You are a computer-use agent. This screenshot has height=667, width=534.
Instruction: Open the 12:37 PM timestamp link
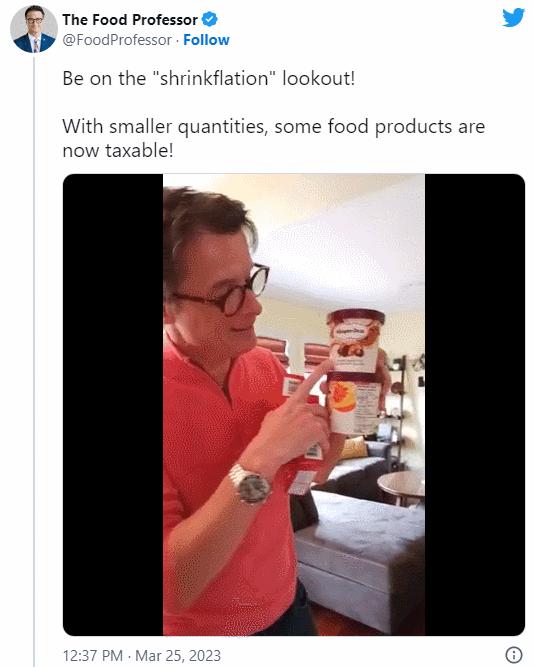(92, 655)
